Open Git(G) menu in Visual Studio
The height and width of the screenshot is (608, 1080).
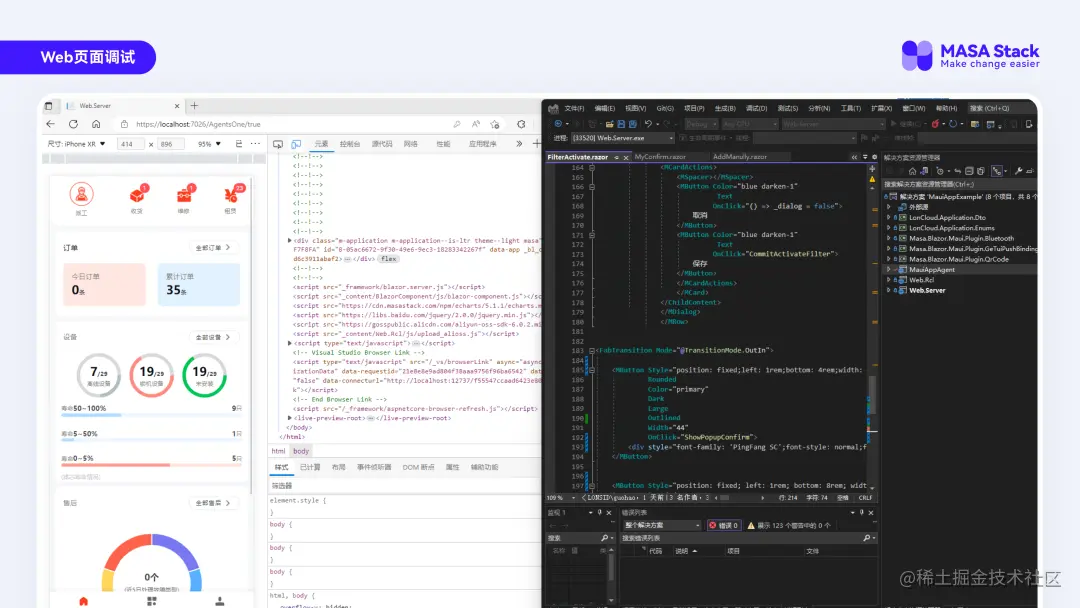665,108
